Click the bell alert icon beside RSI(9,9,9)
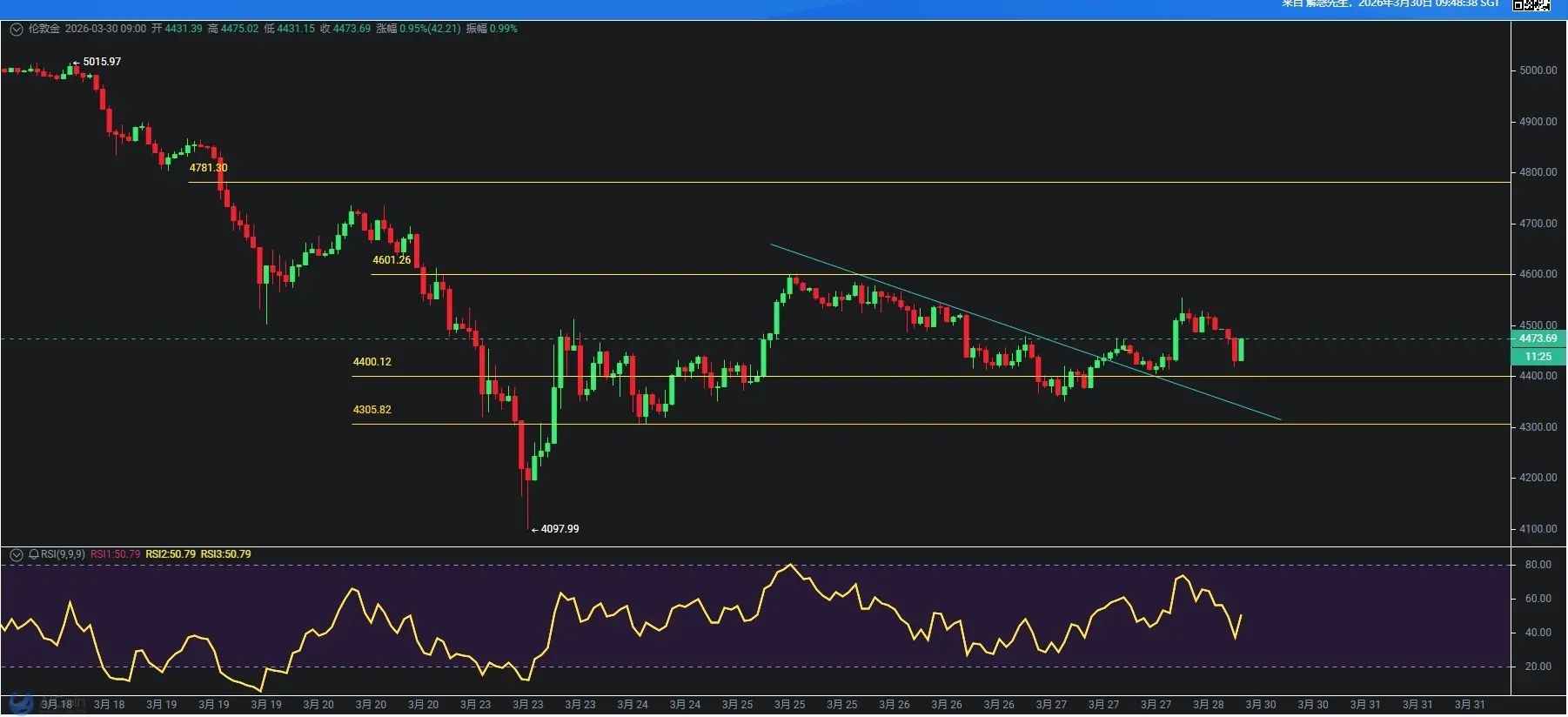 coord(34,554)
